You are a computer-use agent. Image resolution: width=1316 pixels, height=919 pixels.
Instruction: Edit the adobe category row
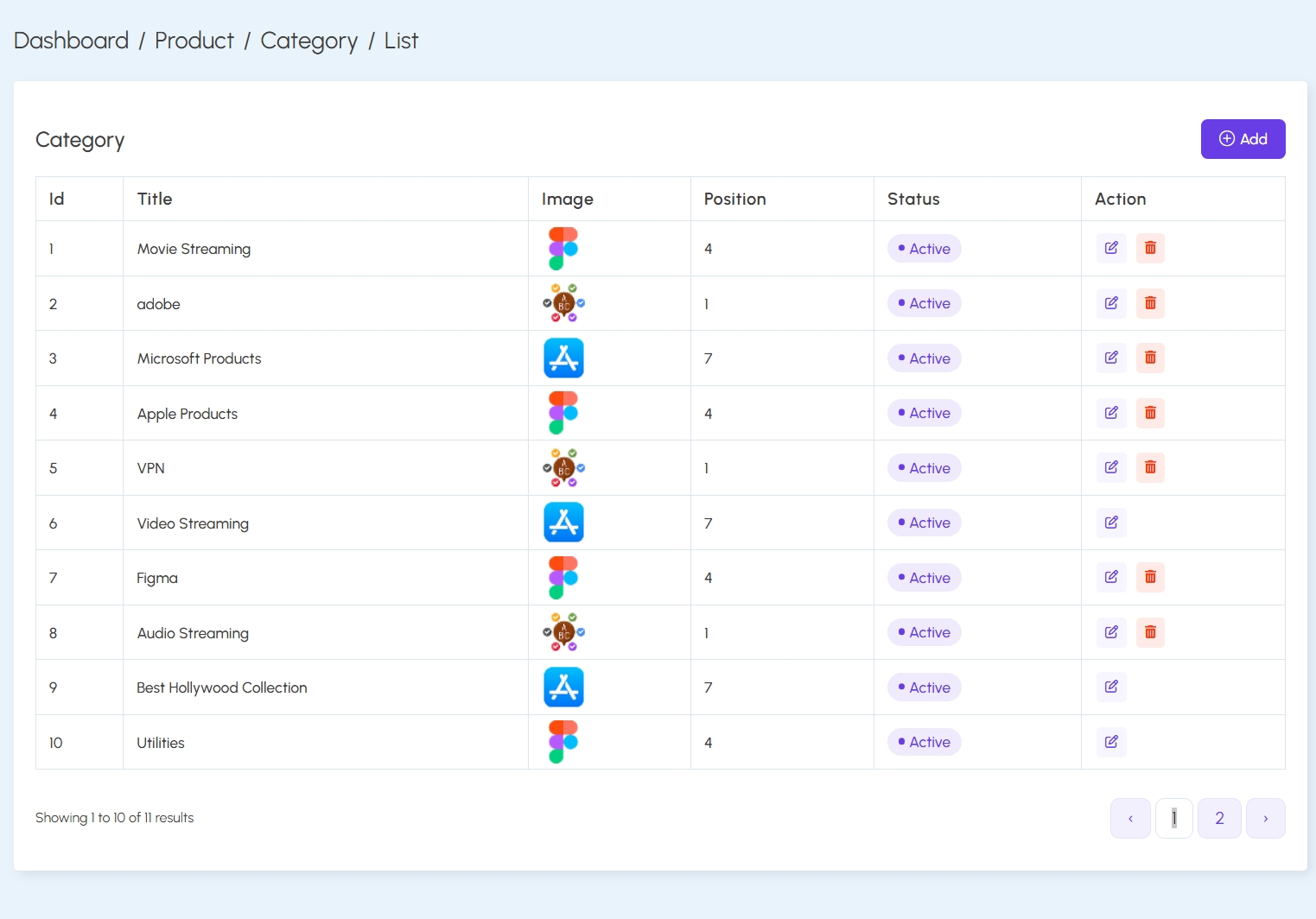[x=1111, y=303]
